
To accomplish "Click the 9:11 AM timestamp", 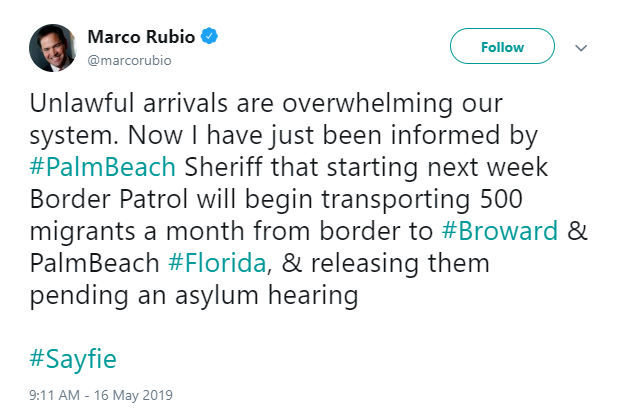I will pyautogui.click(x=52, y=394).
